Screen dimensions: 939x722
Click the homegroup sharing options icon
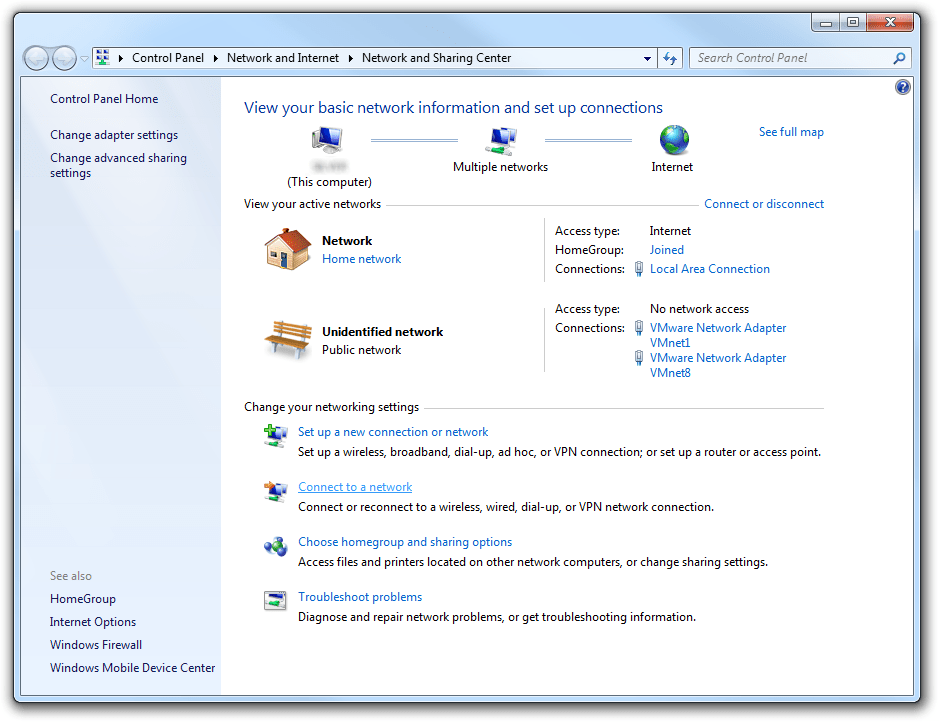(275, 546)
